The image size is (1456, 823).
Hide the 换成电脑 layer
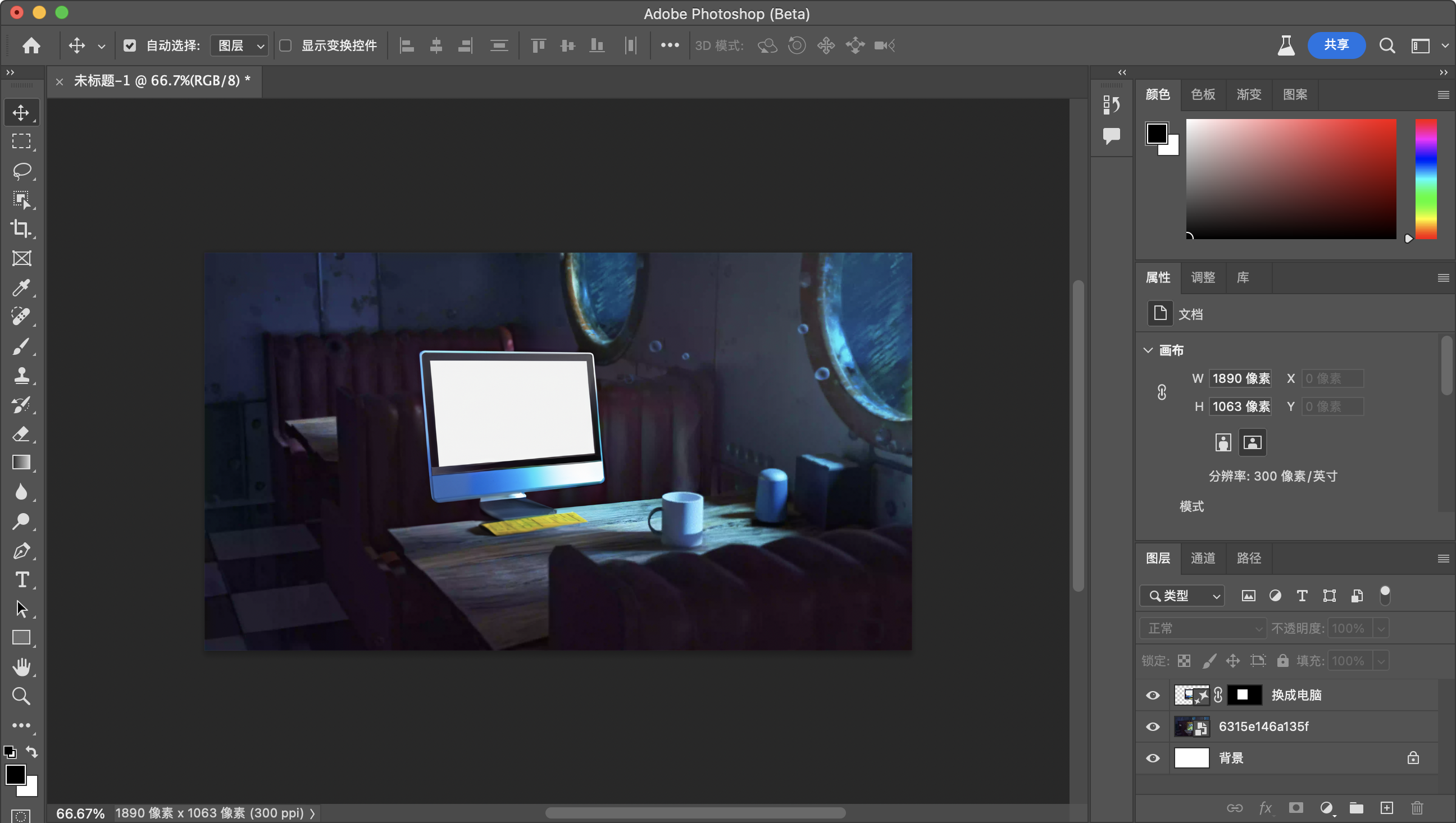tap(1152, 695)
